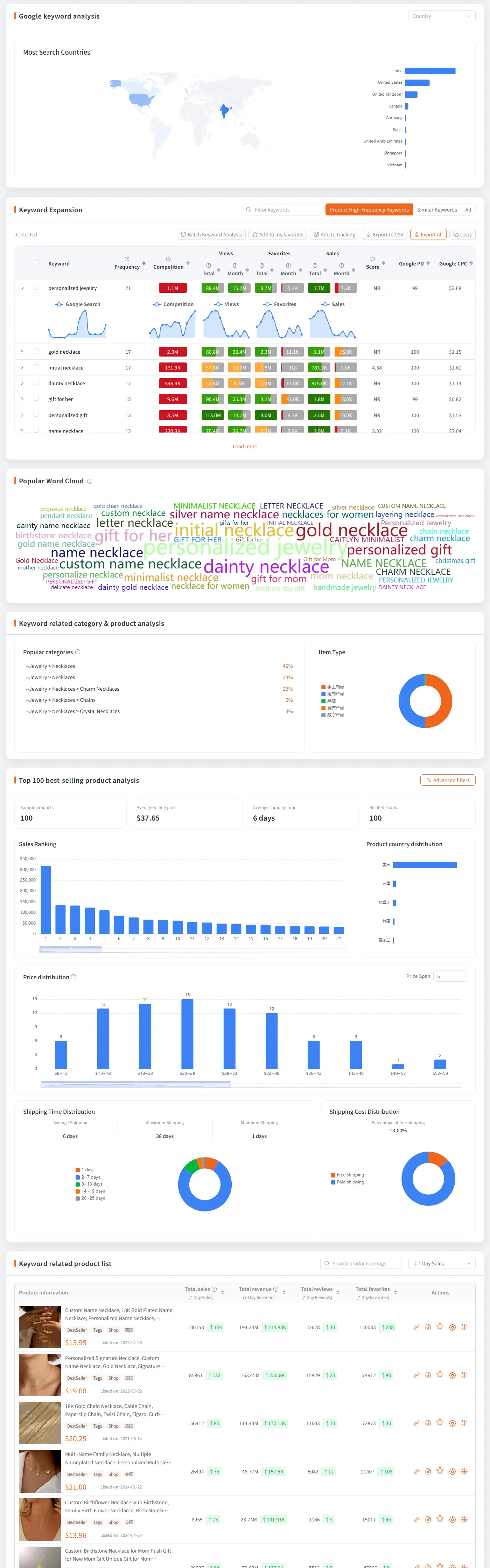
Task: Open the link icon for Personalized Signature Necklace
Action: (416, 1374)
